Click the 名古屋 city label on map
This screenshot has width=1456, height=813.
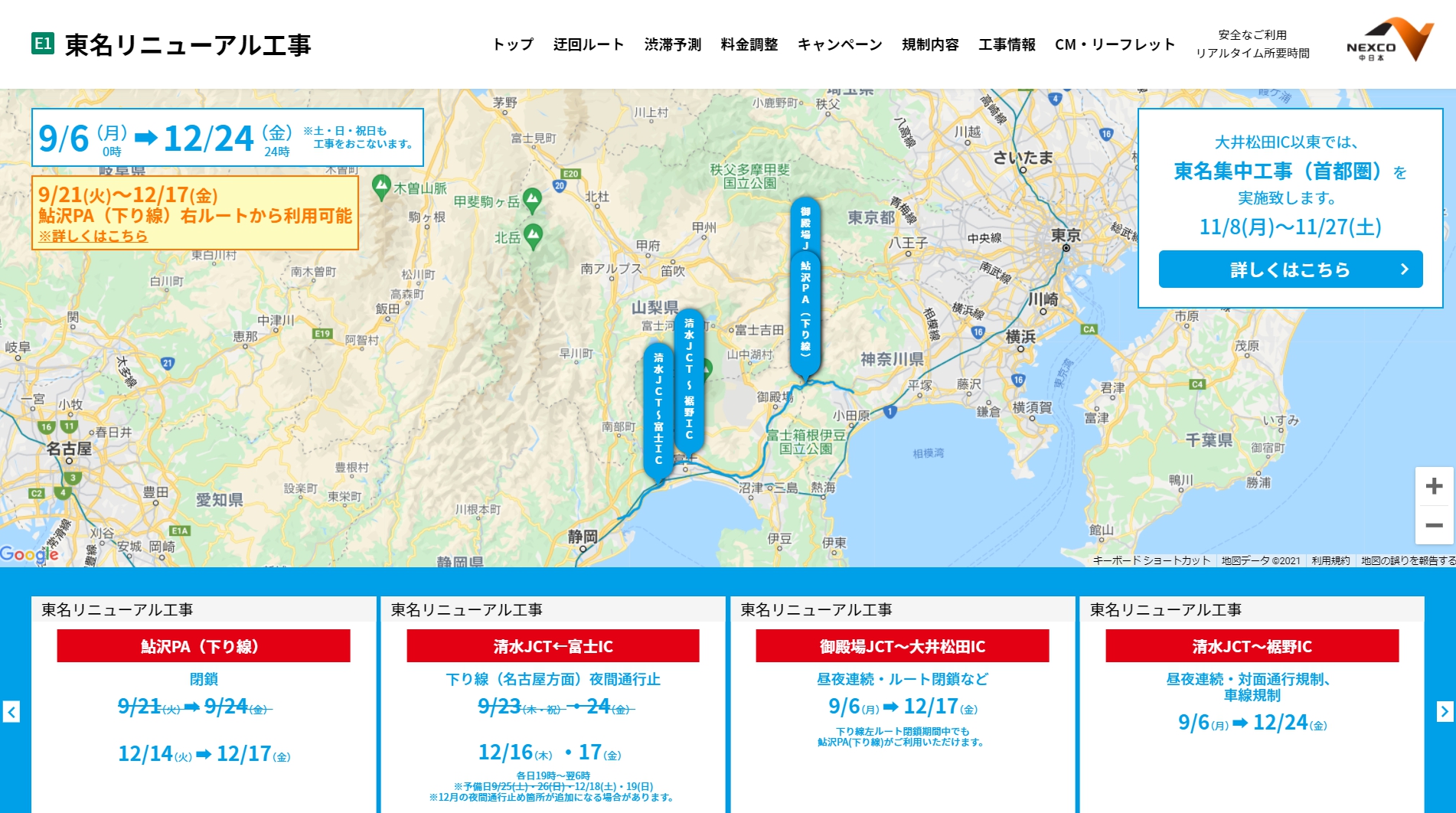(69, 449)
